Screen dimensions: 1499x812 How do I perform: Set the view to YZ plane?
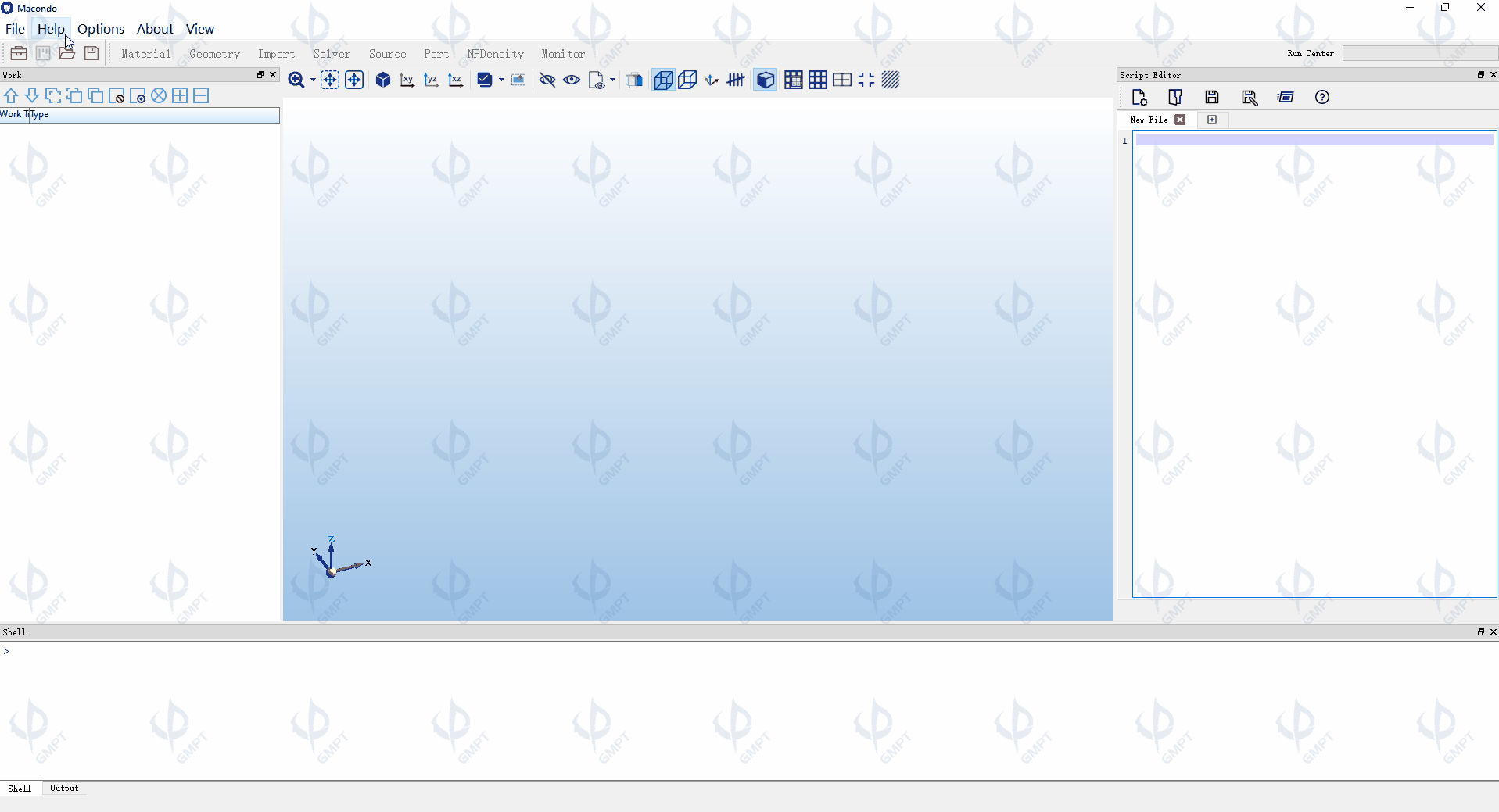pos(432,80)
